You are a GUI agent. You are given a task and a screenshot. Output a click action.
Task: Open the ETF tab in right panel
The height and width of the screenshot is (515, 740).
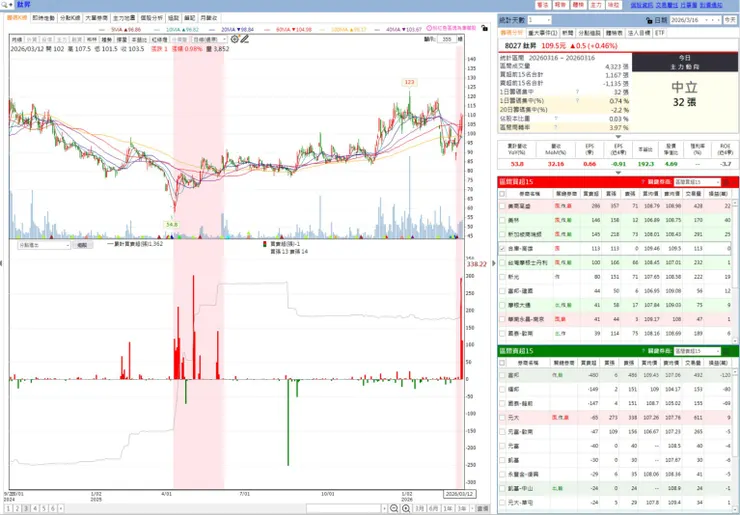(659, 33)
